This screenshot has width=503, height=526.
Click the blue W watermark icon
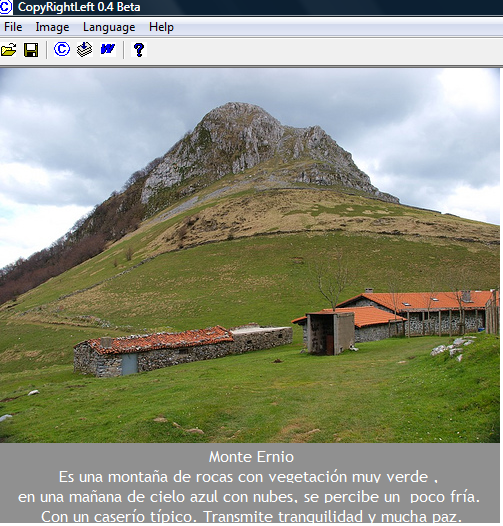coord(108,49)
